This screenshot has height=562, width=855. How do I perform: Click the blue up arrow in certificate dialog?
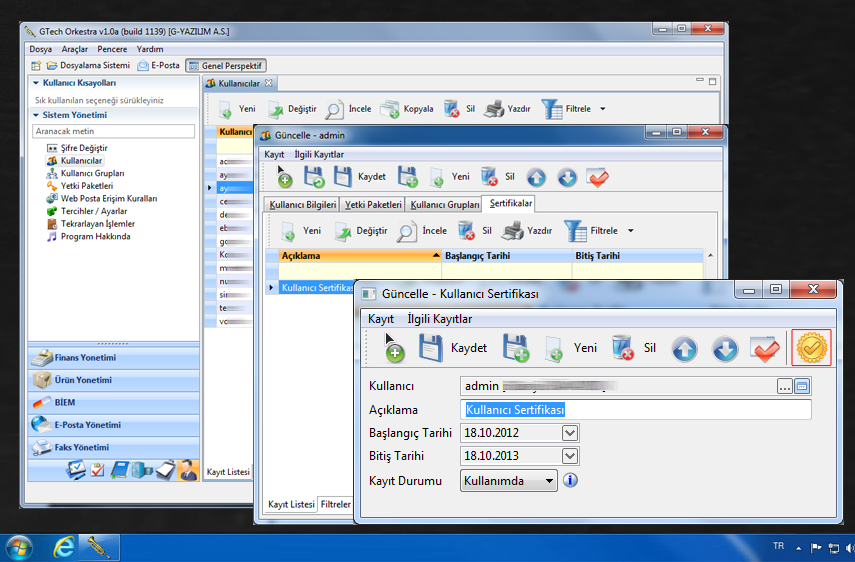(x=684, y=349)
